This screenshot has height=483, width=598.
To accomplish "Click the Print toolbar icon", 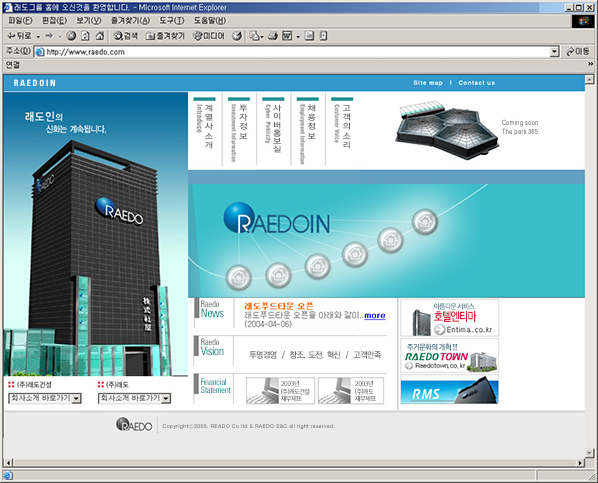I will click(273, 36).
